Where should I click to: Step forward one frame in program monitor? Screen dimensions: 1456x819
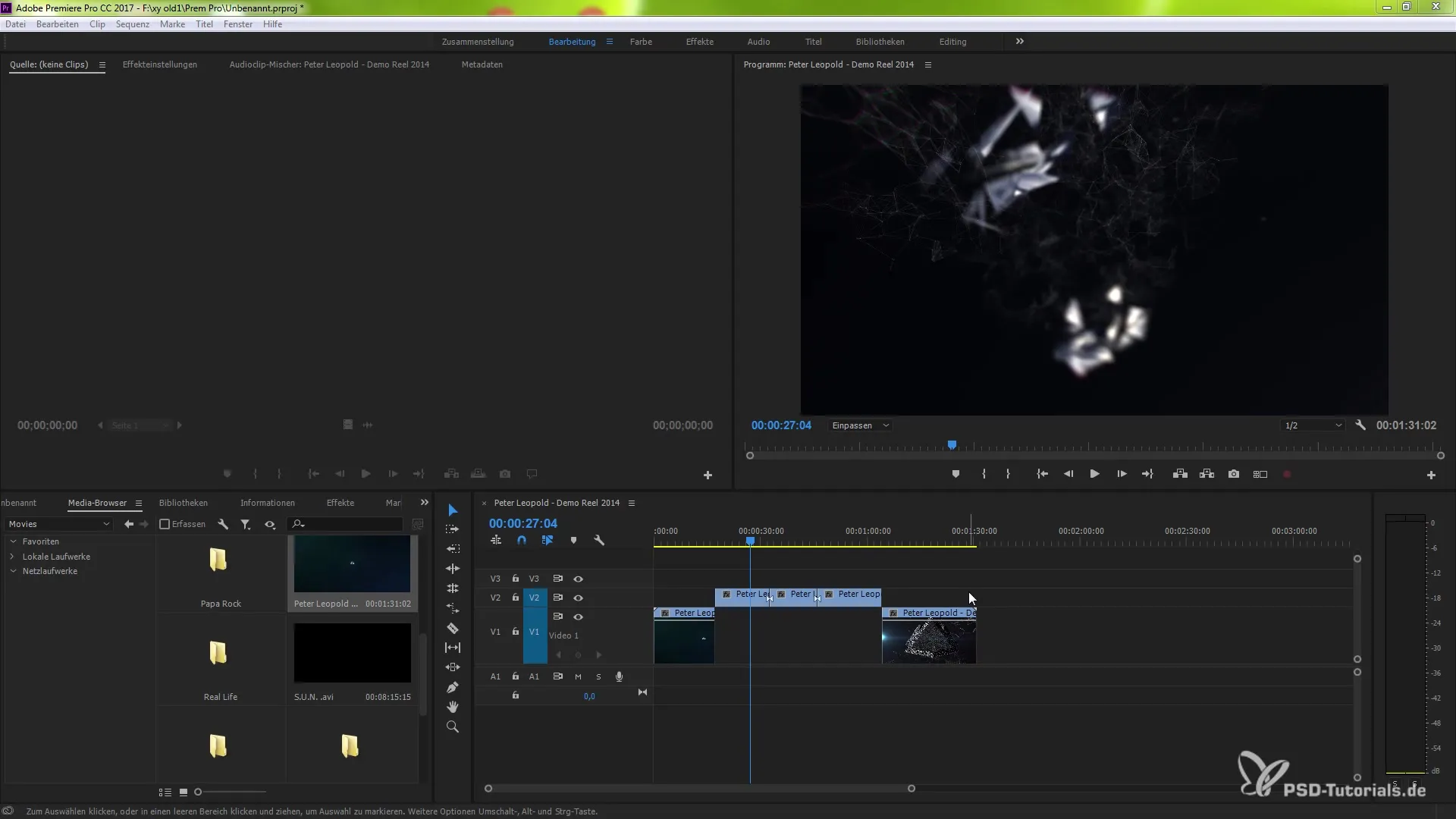[1122, 474]
